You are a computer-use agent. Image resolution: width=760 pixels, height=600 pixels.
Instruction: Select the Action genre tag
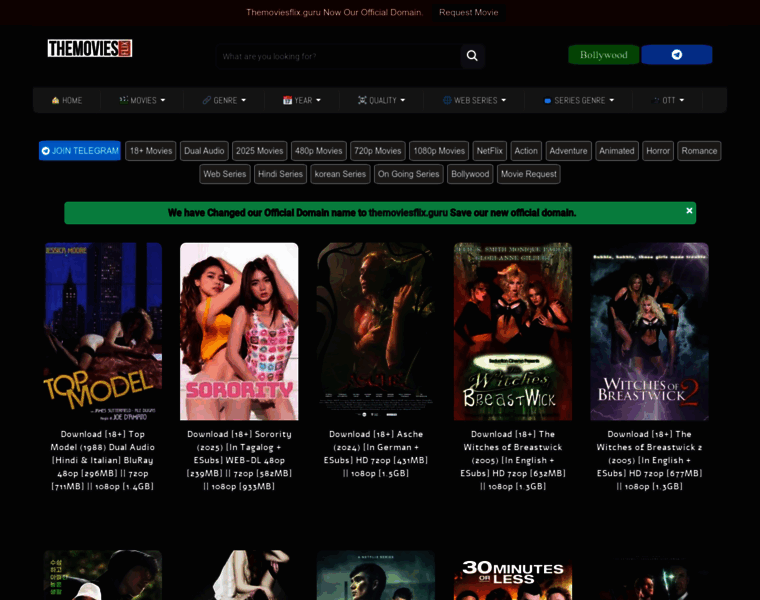click(526, 151)
